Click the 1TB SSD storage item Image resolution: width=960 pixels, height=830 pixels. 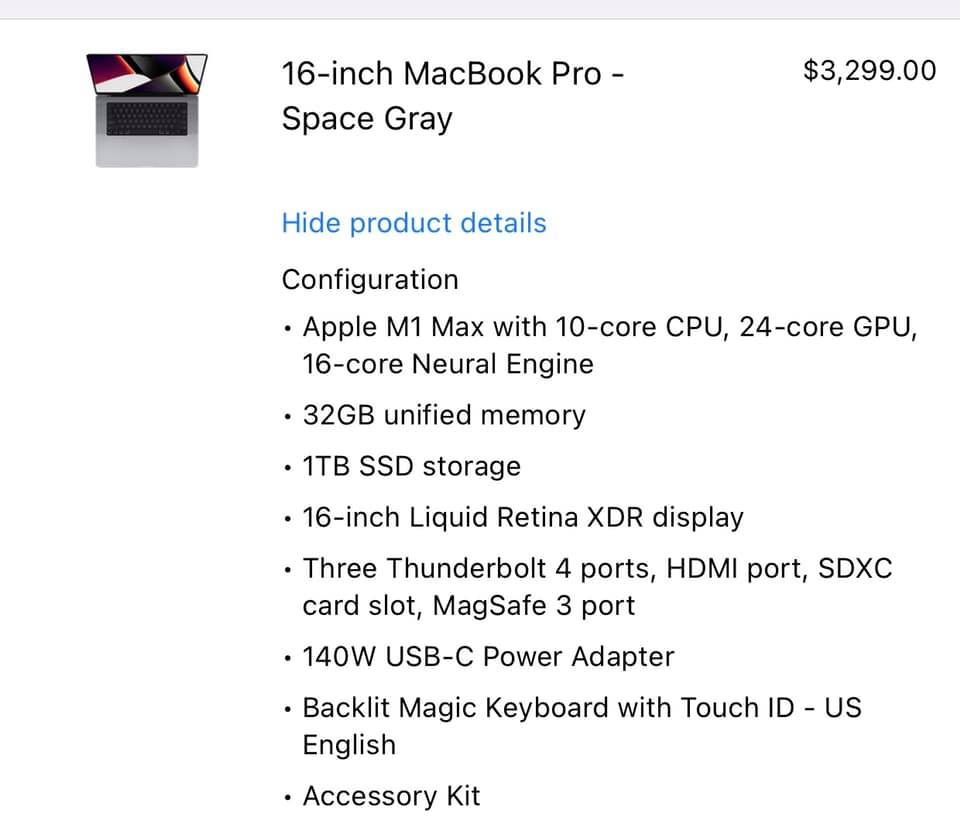[x=411, y=466]
